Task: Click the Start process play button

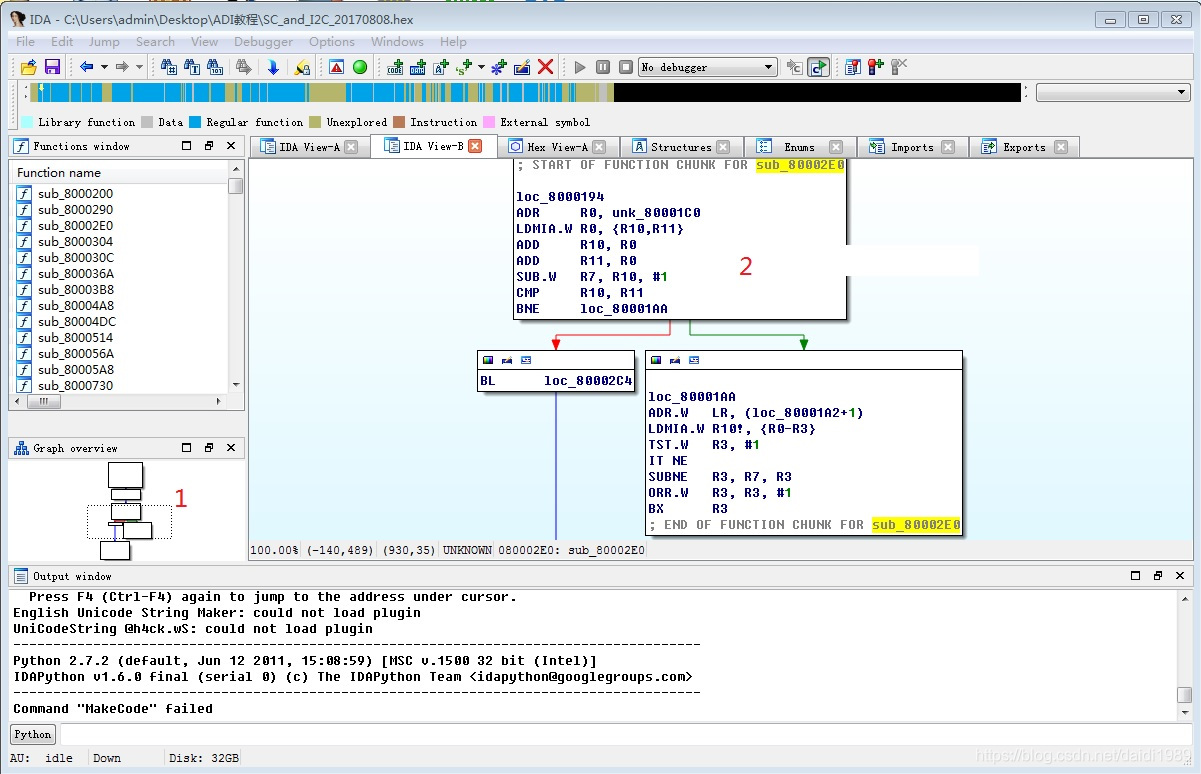Action: click(580, 67)
